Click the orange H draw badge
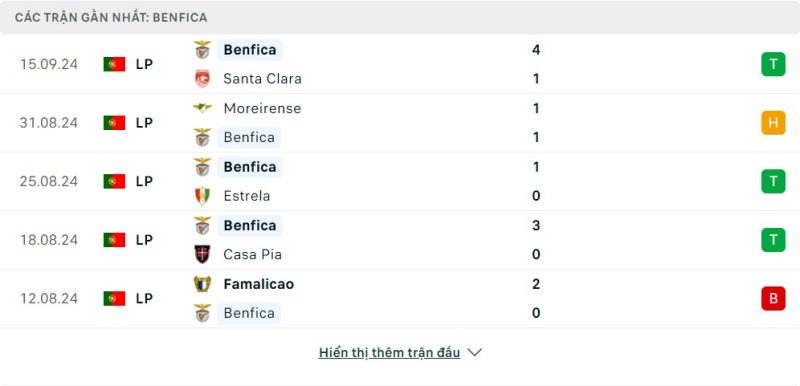The width and height of the screenshot is (800, 386). pos(773,123)
